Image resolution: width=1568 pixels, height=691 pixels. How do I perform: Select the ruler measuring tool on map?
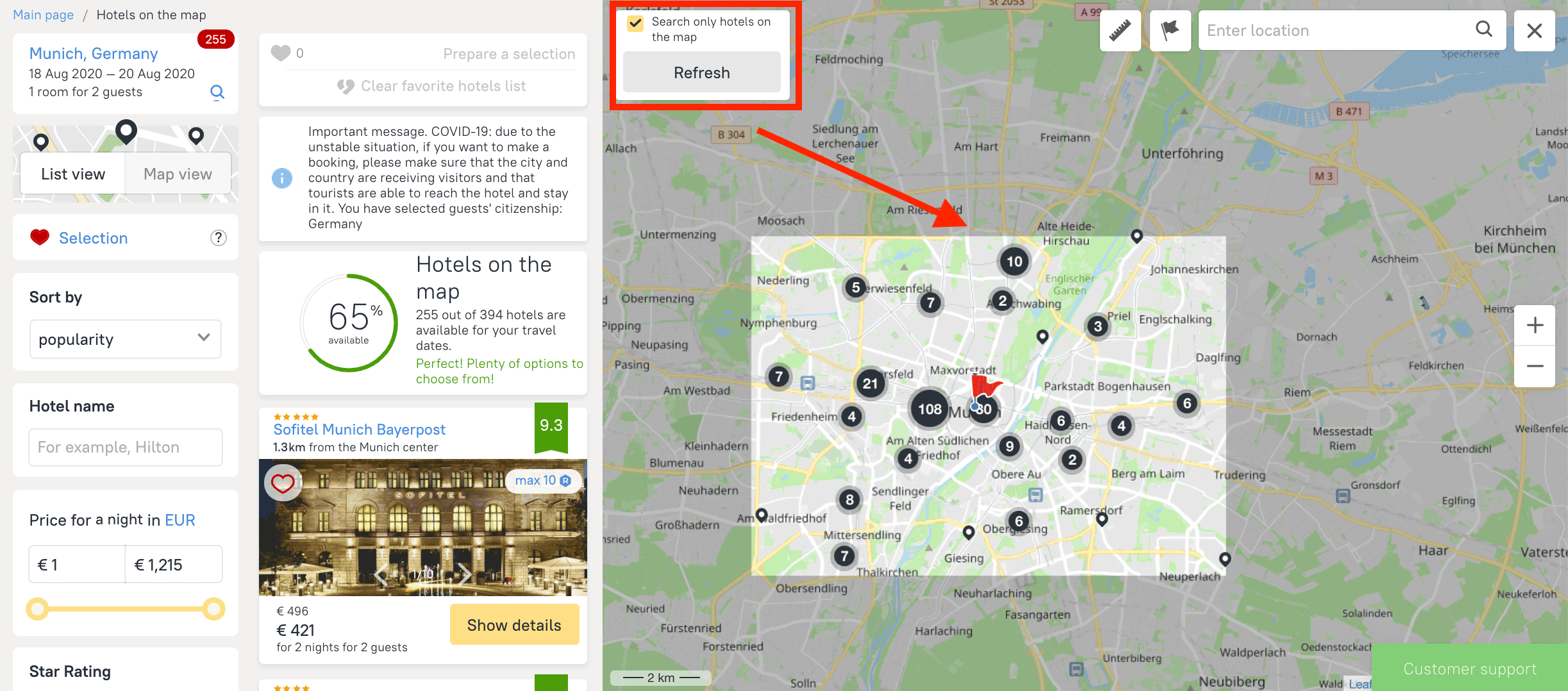click(x=1120, y=30)
